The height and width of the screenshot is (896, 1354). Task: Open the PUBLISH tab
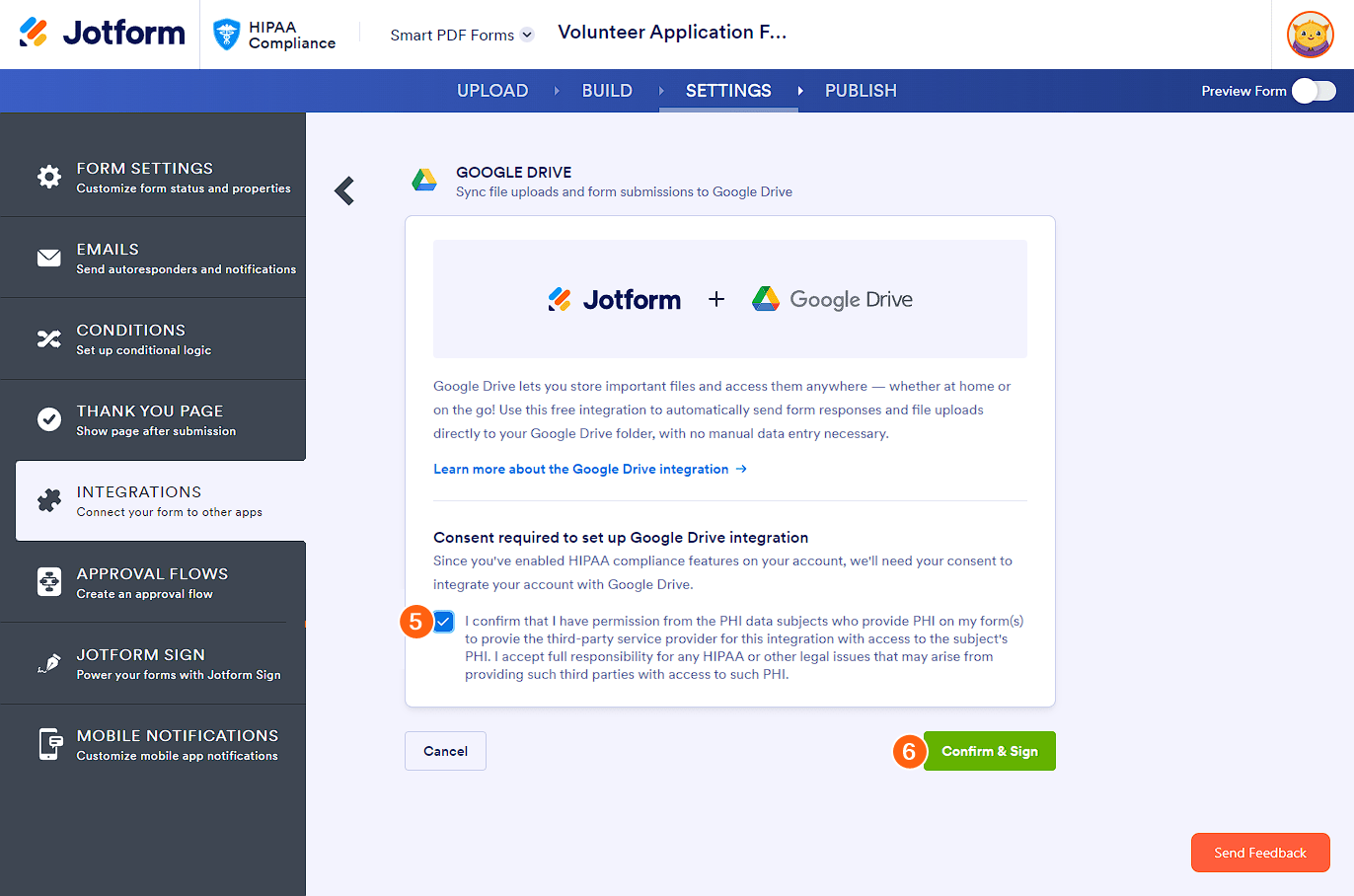tap(860, 90)
